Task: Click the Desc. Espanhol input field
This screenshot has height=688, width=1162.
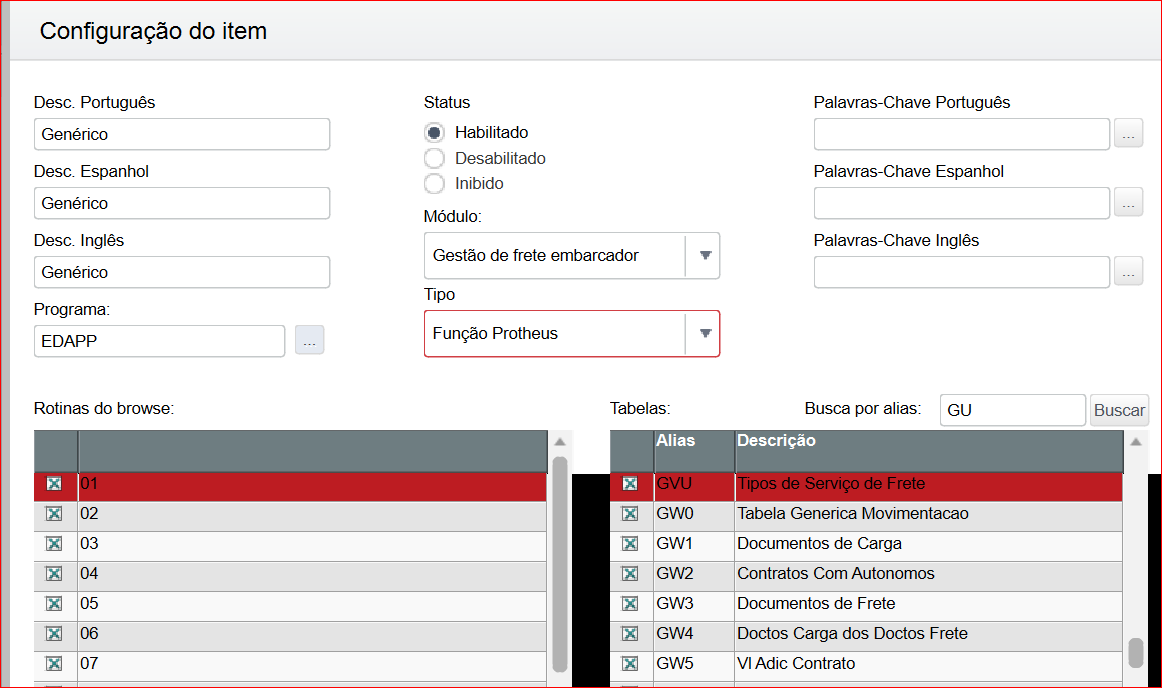Action: (182, 203)
